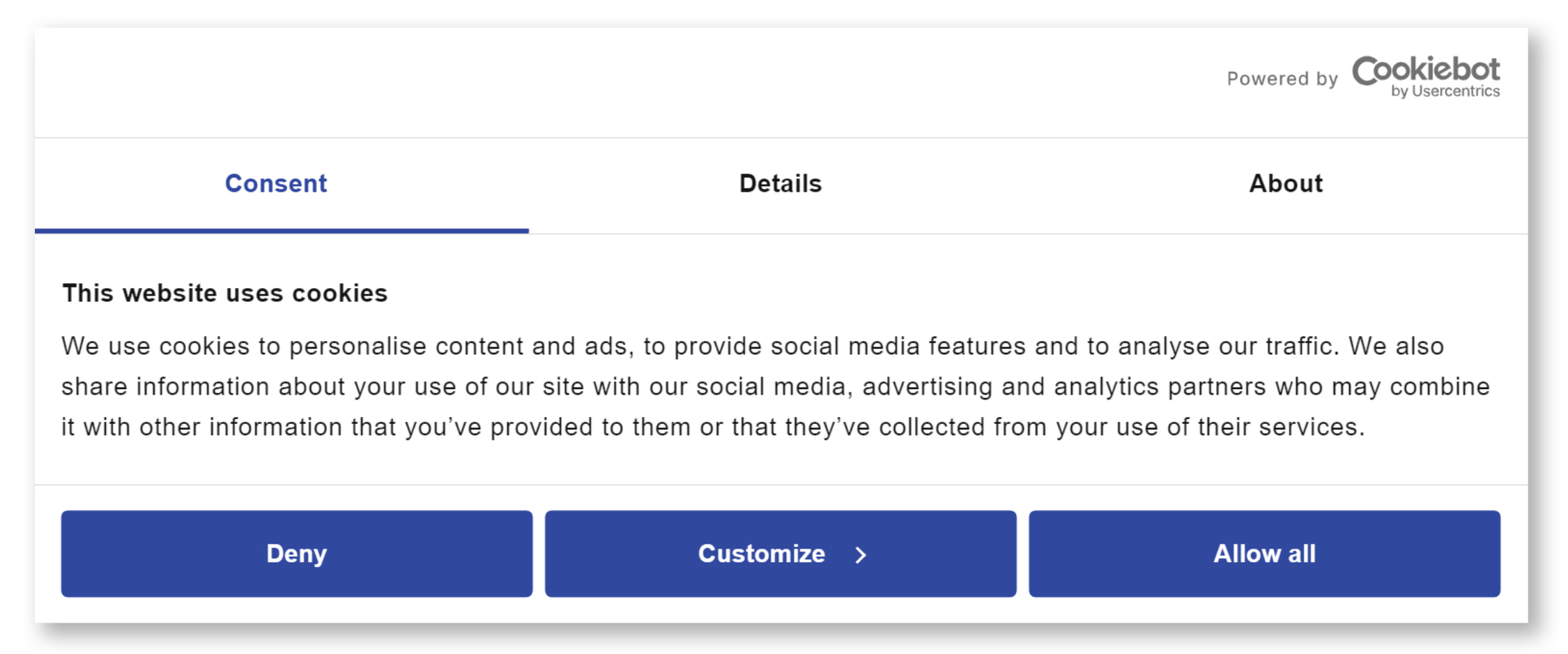
Task: Click the 'This website uses cookies' heading
Action: 224,294
